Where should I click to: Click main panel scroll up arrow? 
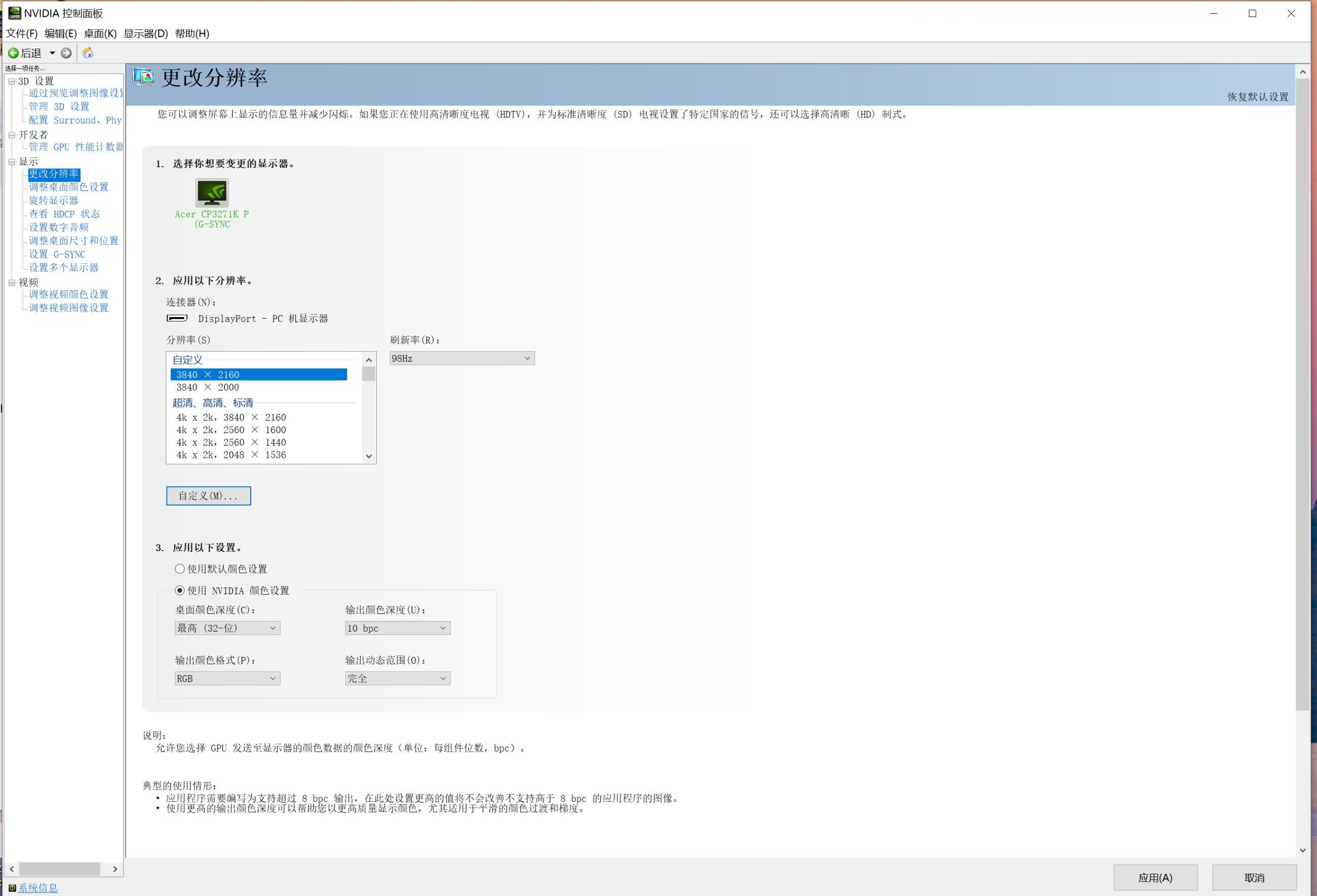[1302, 71]
